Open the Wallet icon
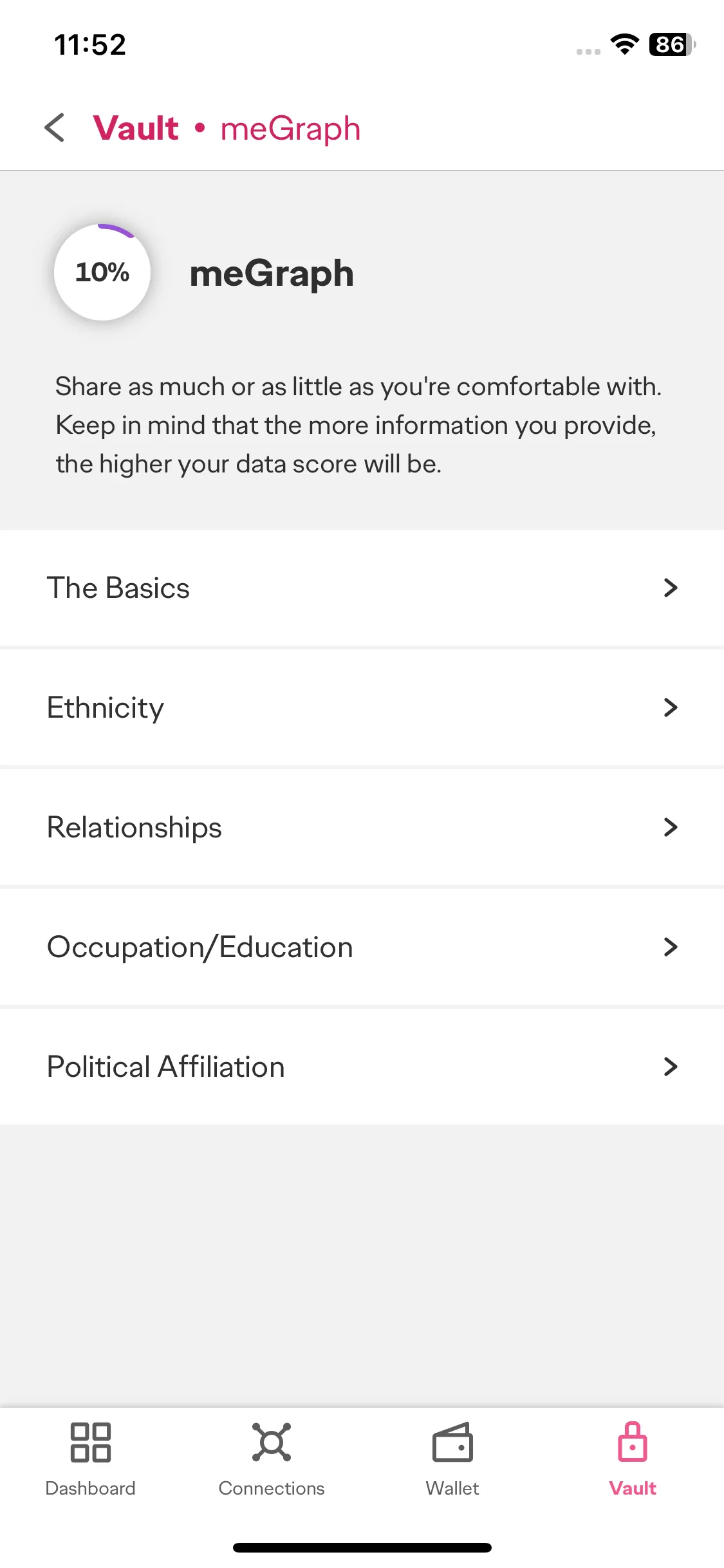 point(452,1442)
